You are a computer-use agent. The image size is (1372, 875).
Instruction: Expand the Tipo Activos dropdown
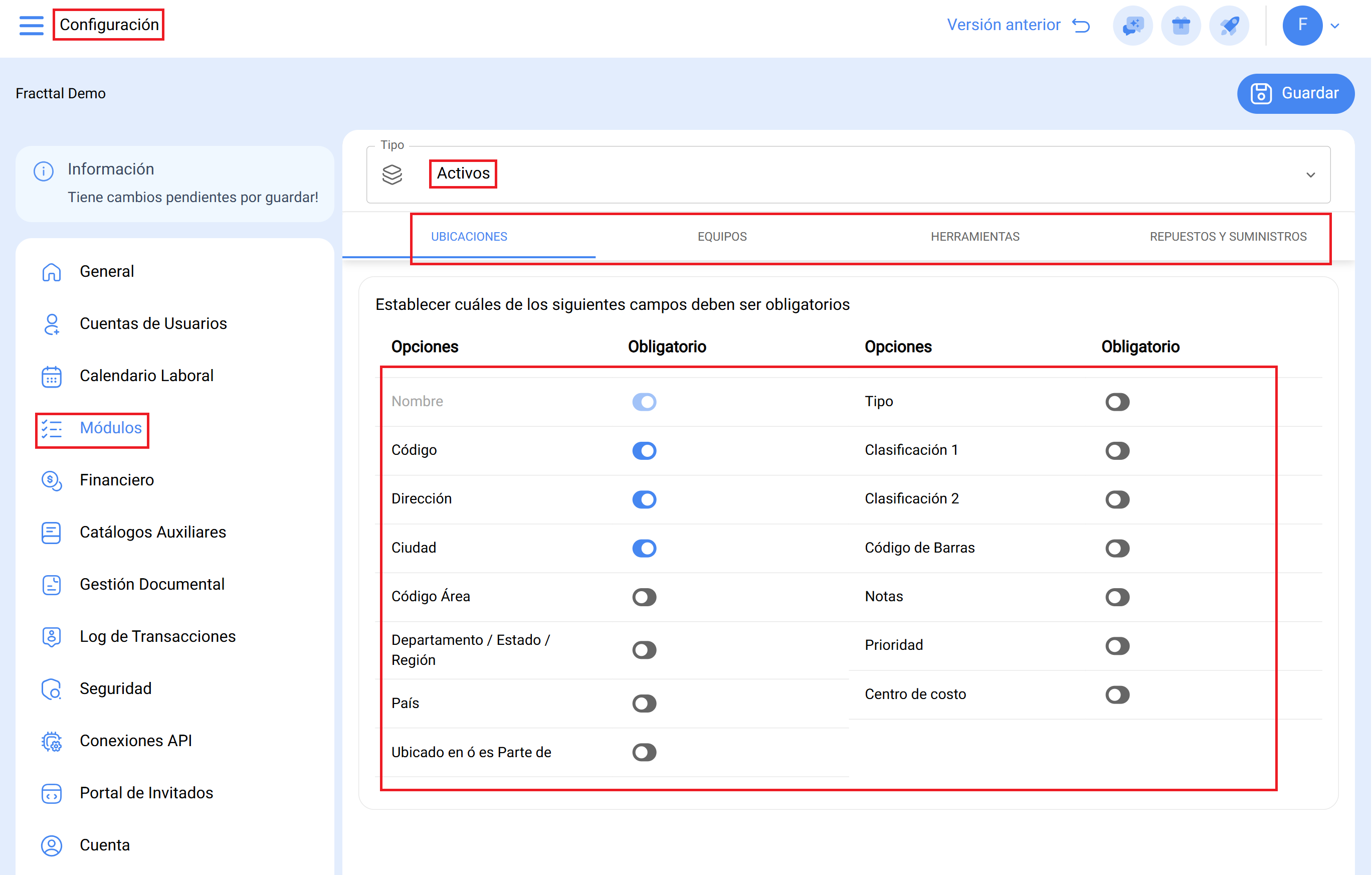(1310, 175)
